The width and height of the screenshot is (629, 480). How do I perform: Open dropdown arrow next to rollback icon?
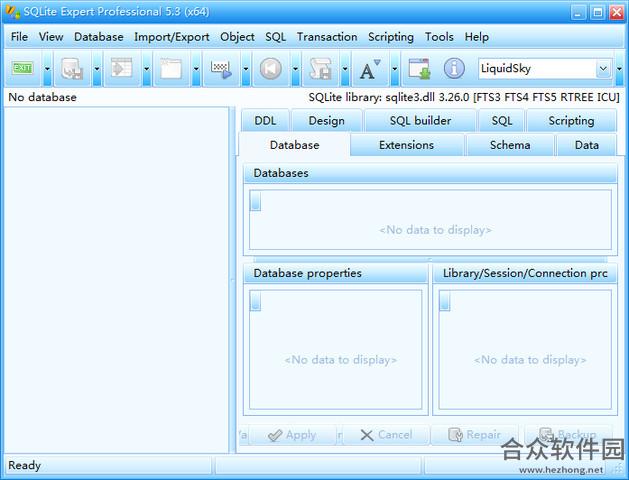click(x=295, y=69)
